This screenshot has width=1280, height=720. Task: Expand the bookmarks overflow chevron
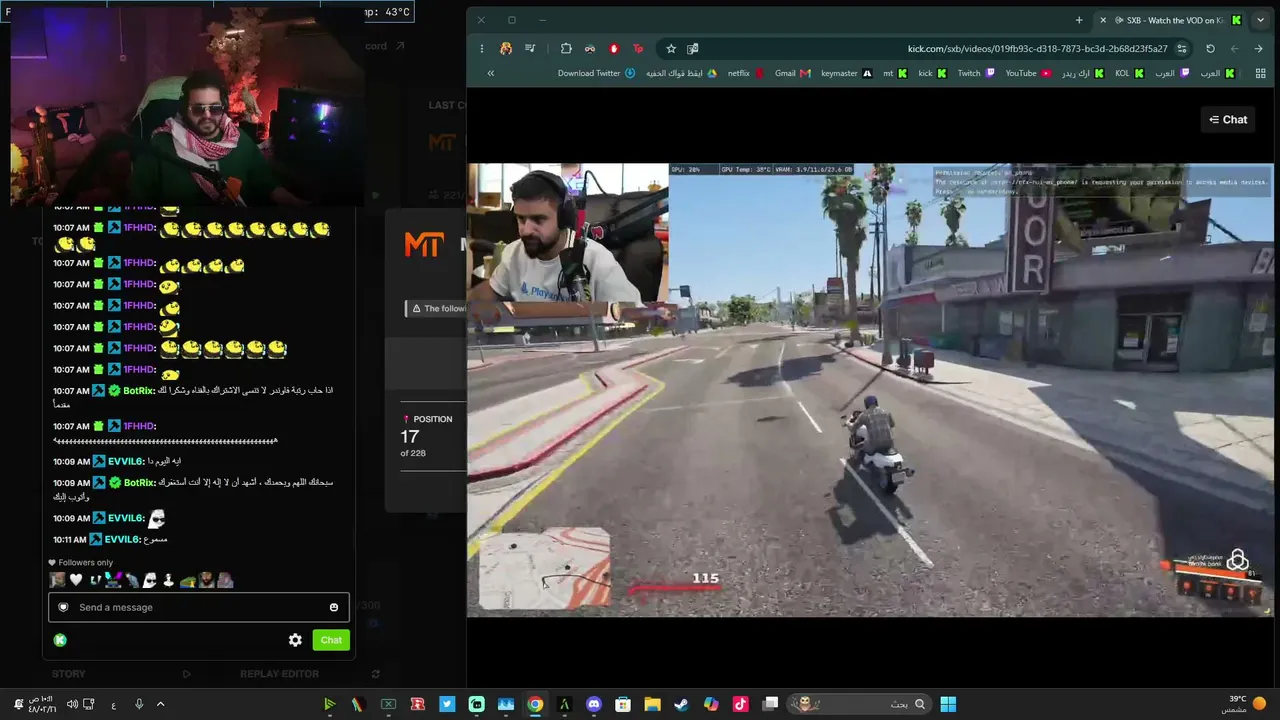point(490,73)
